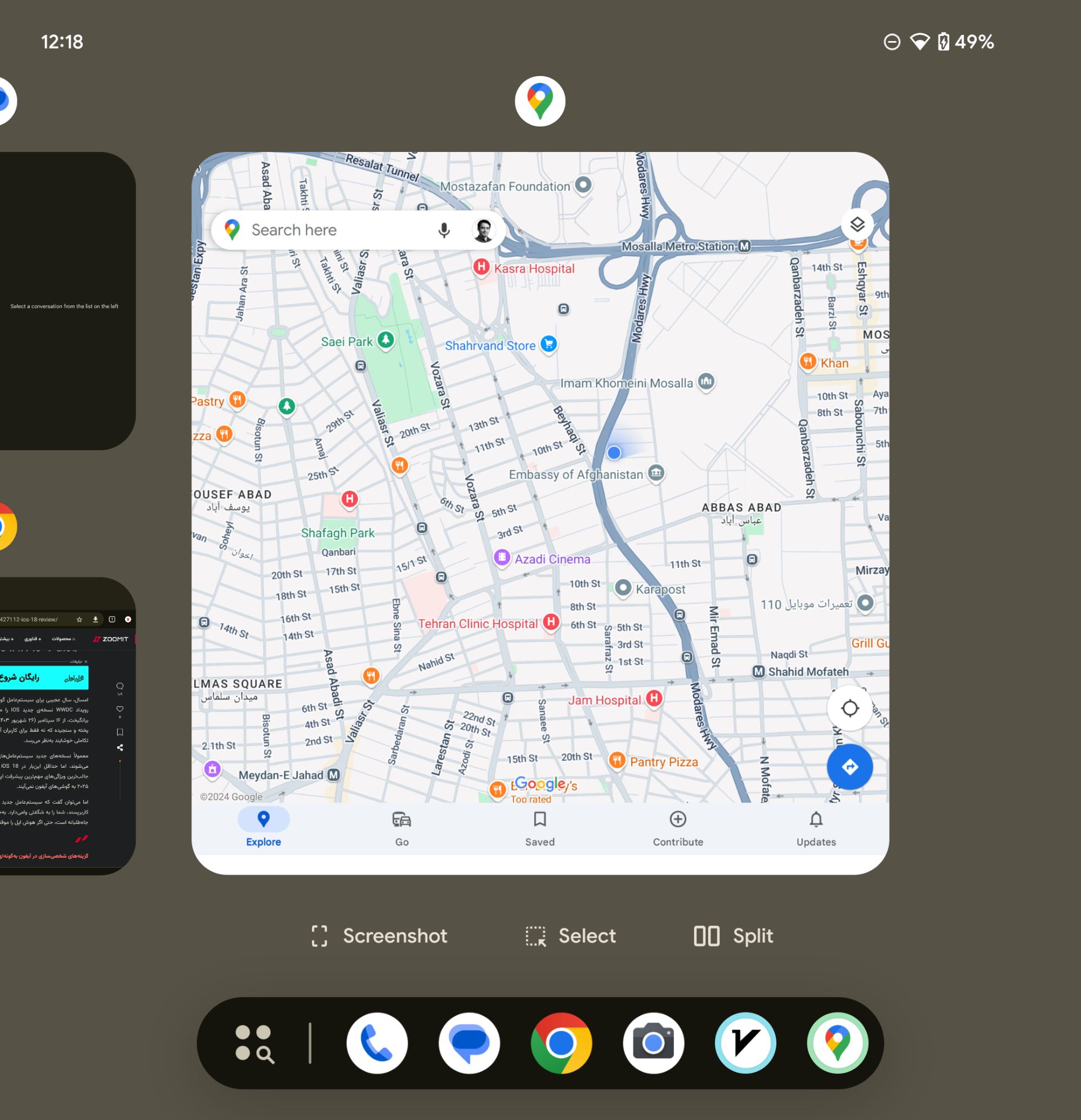Select the Contribute tab
Viewport: 1081px width, 1120px height.
point(677,828)
